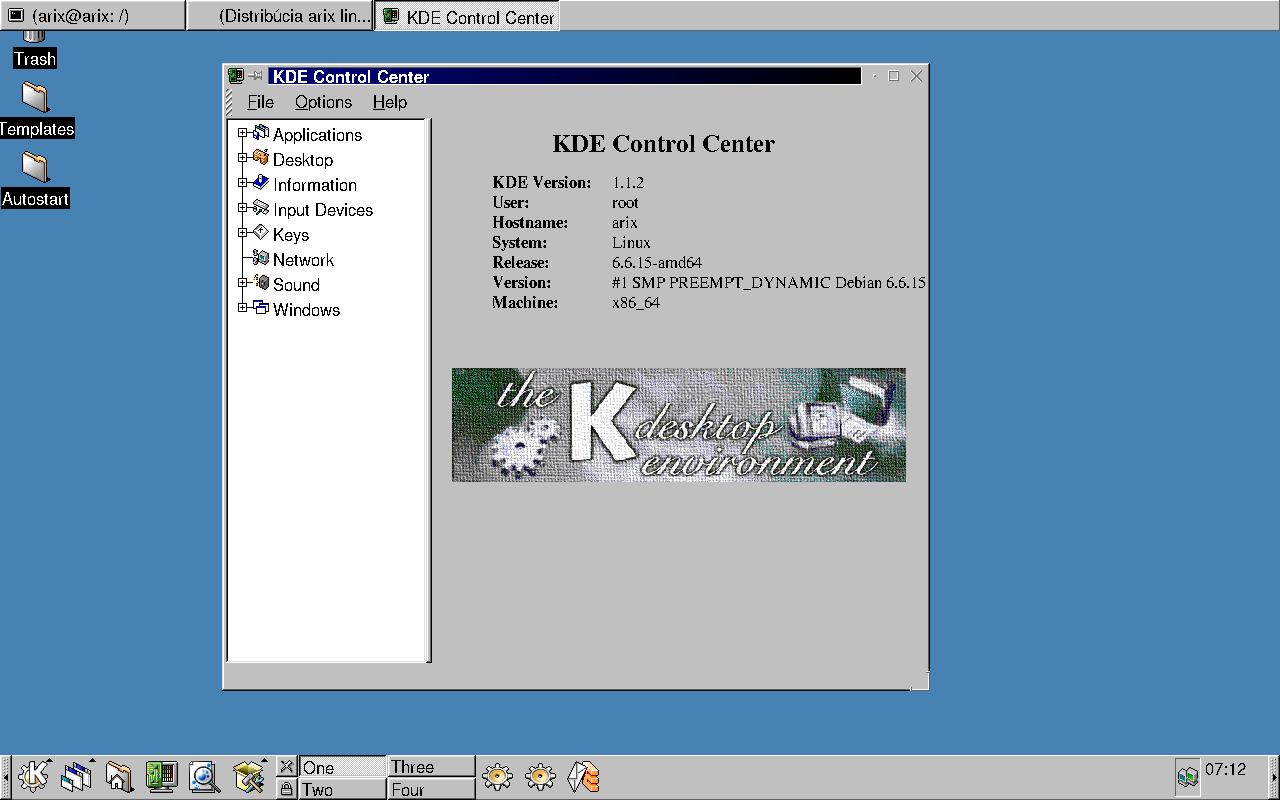Open the Utilities toolbox icon in panel
This screenshot has height=800, width=1280.
tap(248, 776)
